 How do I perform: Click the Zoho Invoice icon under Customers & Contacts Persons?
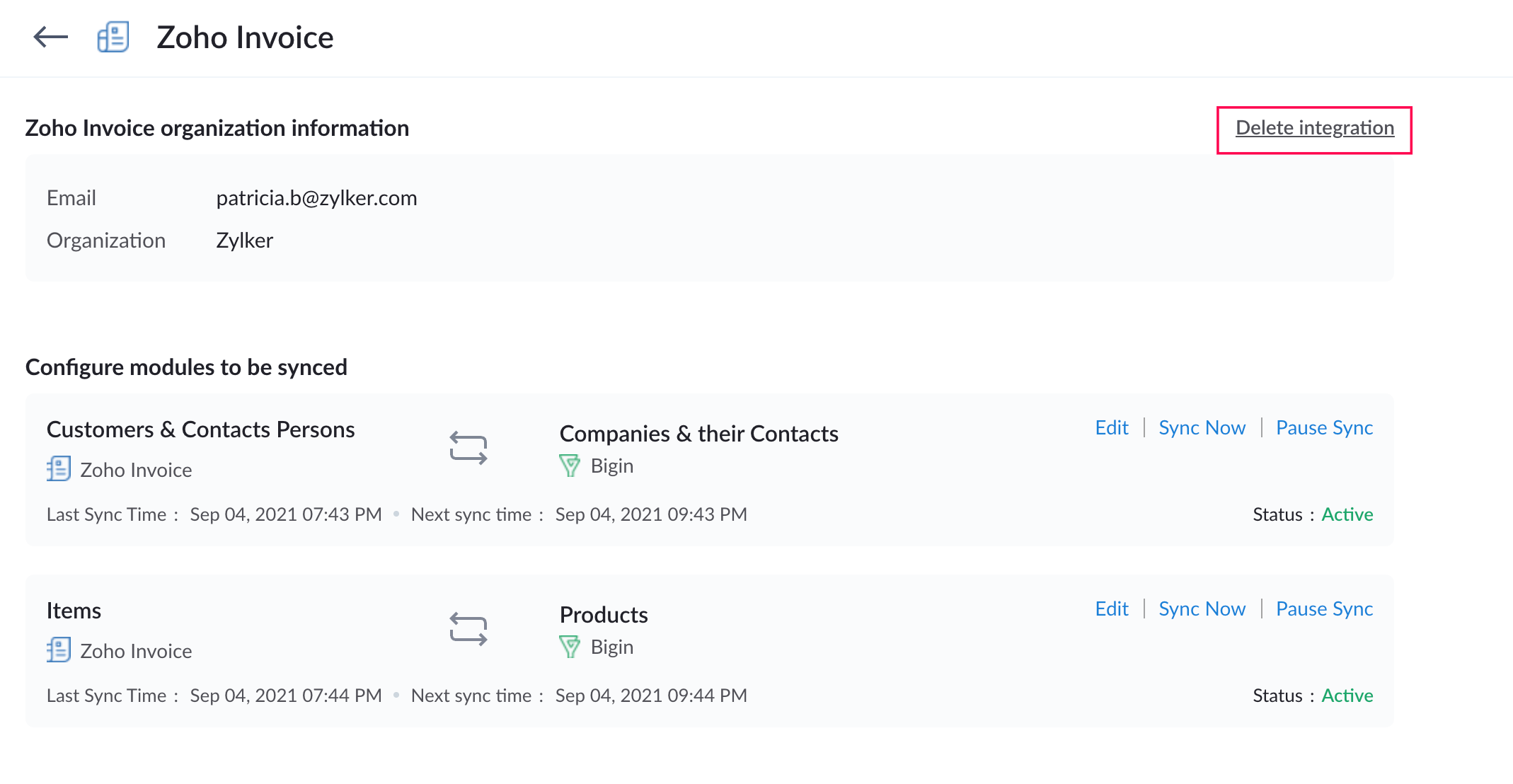(59, 469)
